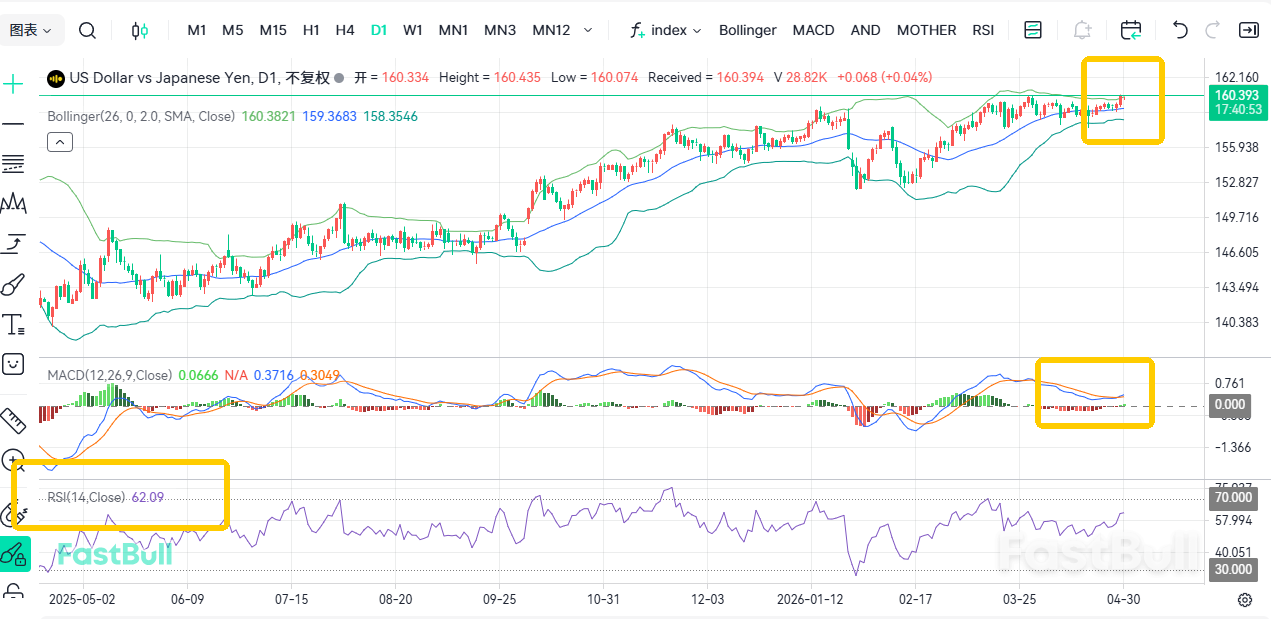This screenshot has width=1271, height=619.
Task: Switch to the H4 timeframe
Action: pos(345,30)
